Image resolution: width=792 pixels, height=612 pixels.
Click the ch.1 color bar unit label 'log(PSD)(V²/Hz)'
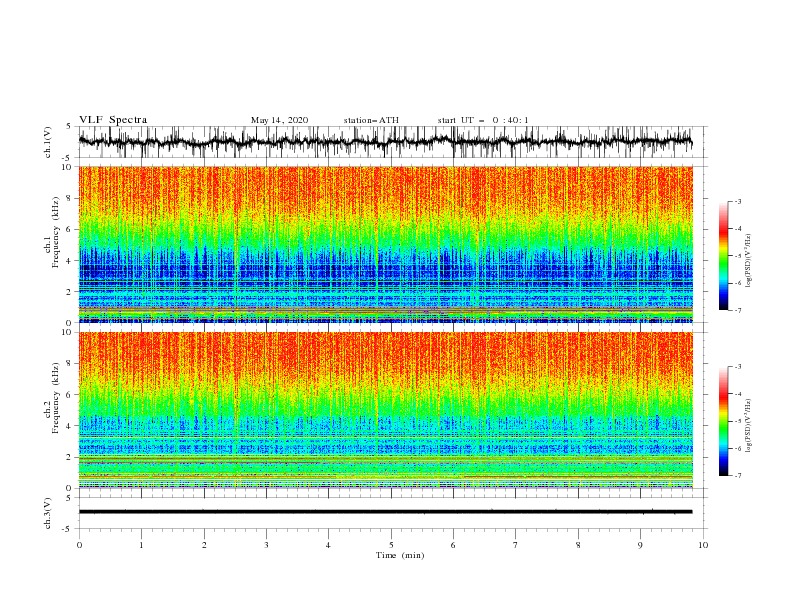coord(749,260)
